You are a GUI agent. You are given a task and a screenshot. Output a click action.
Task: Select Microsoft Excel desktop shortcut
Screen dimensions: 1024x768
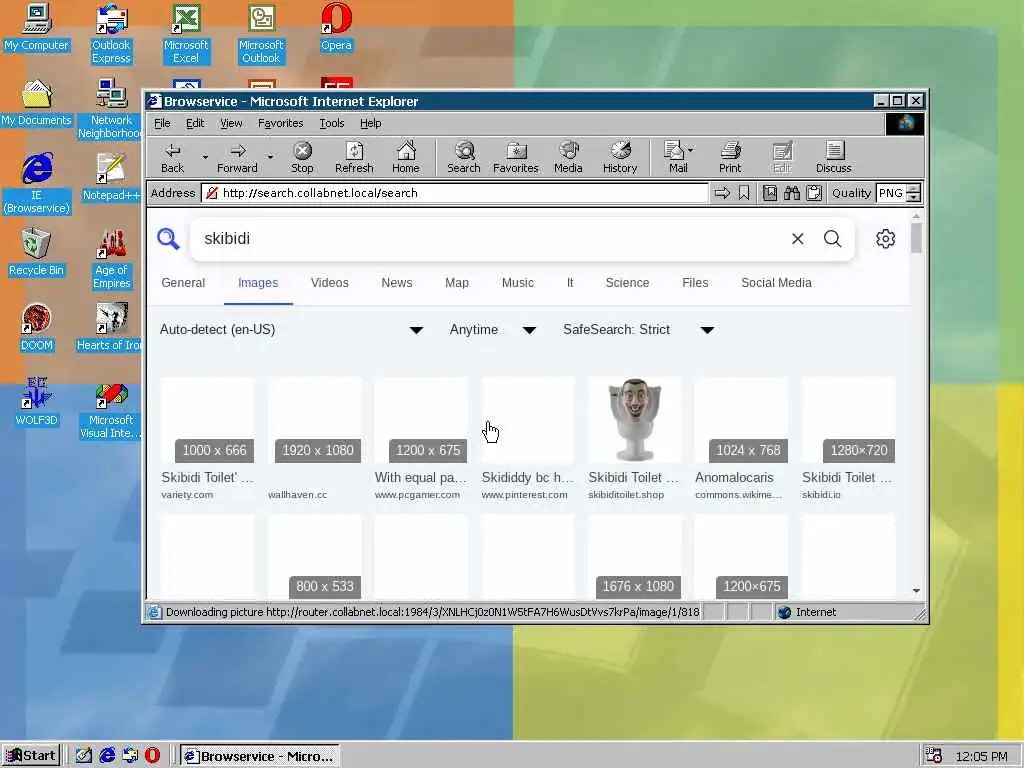186,33
